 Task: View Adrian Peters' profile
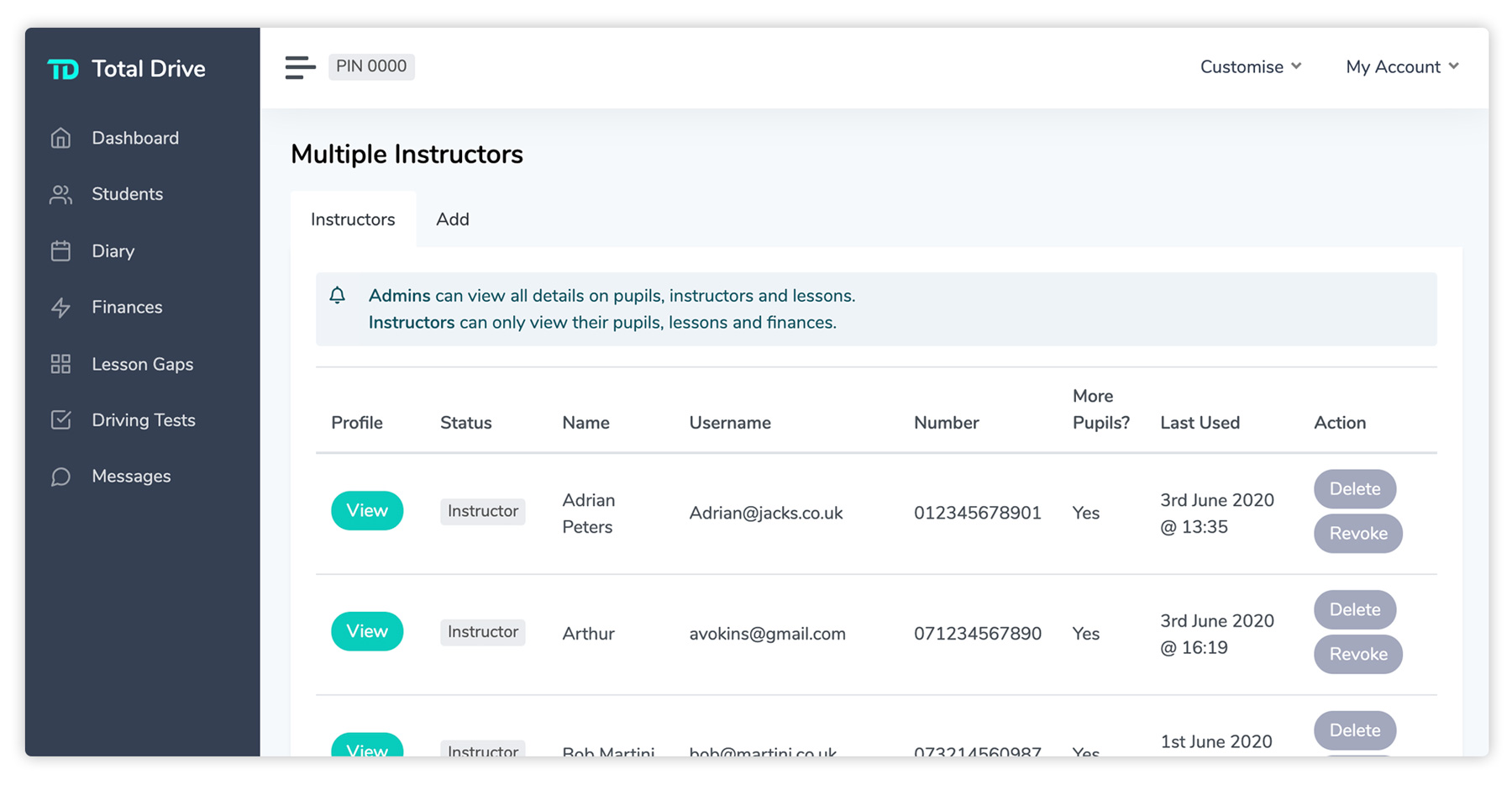(367, 510)
